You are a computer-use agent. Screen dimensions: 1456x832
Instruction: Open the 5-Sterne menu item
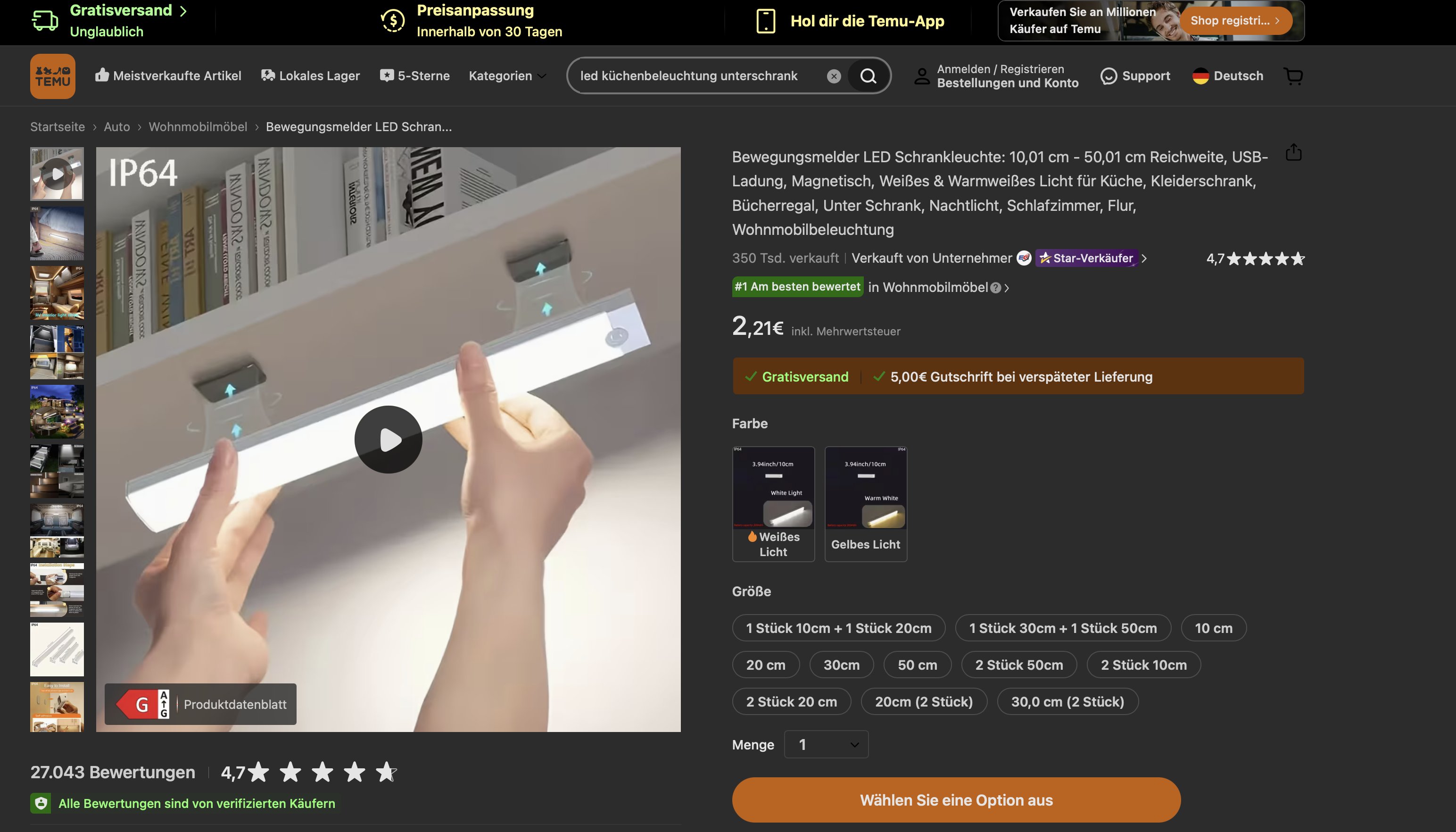(415, 76)
